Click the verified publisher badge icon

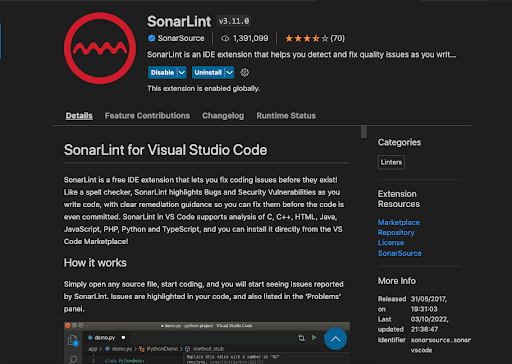pyautogui.click(x=151, y=38)
